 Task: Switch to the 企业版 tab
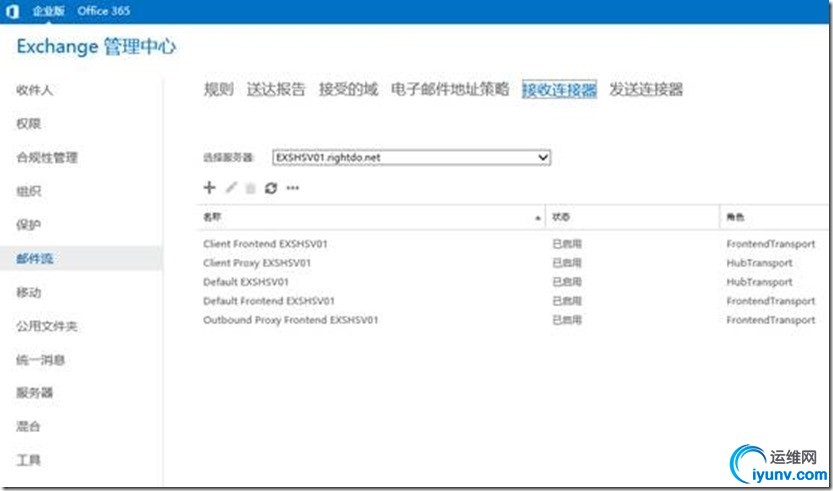point(48,11)
